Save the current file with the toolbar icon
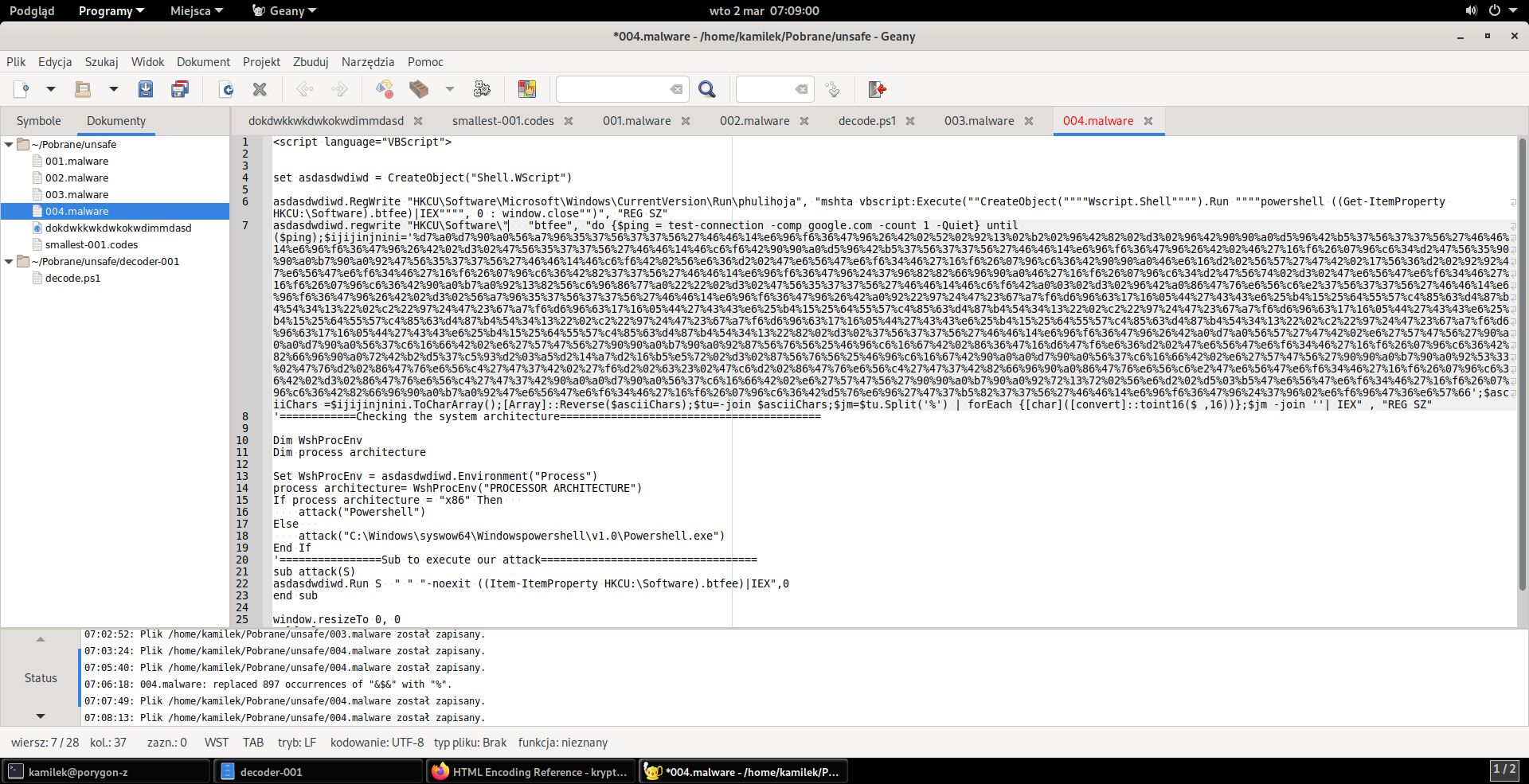The image size is (1529, 784). coord(146,89)
